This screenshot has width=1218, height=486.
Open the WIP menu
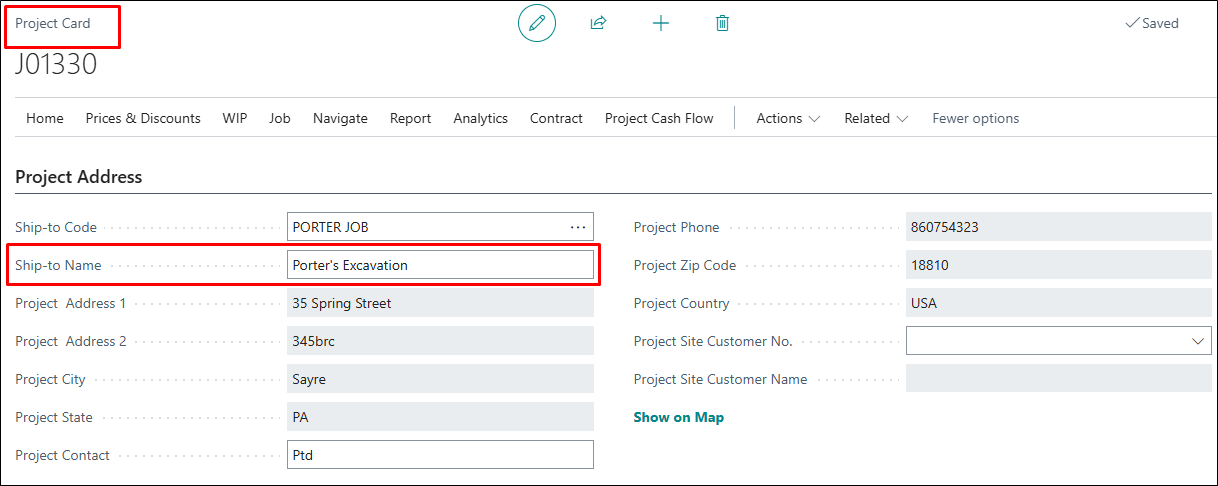[235, 118]
